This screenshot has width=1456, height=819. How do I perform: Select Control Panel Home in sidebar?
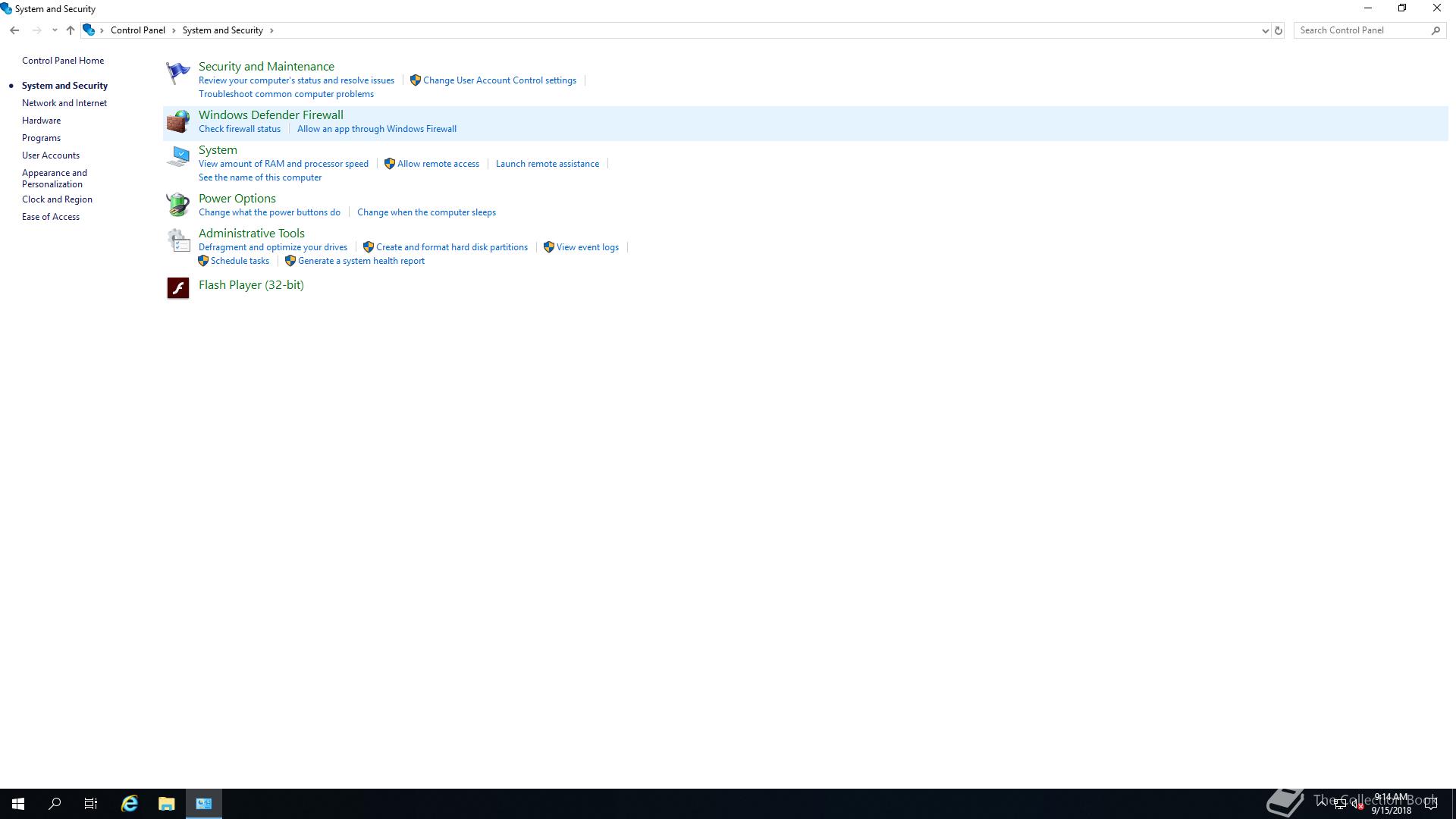[63, 61]
